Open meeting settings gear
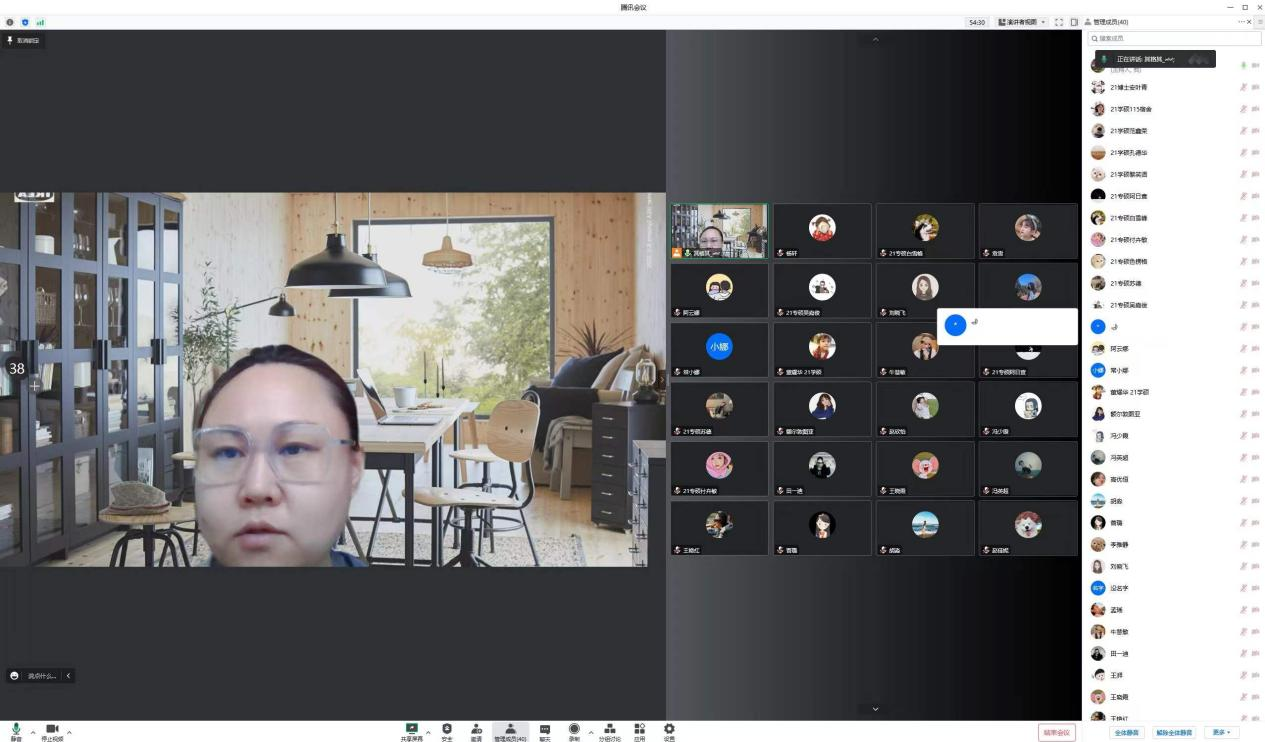 click(669, 731)
